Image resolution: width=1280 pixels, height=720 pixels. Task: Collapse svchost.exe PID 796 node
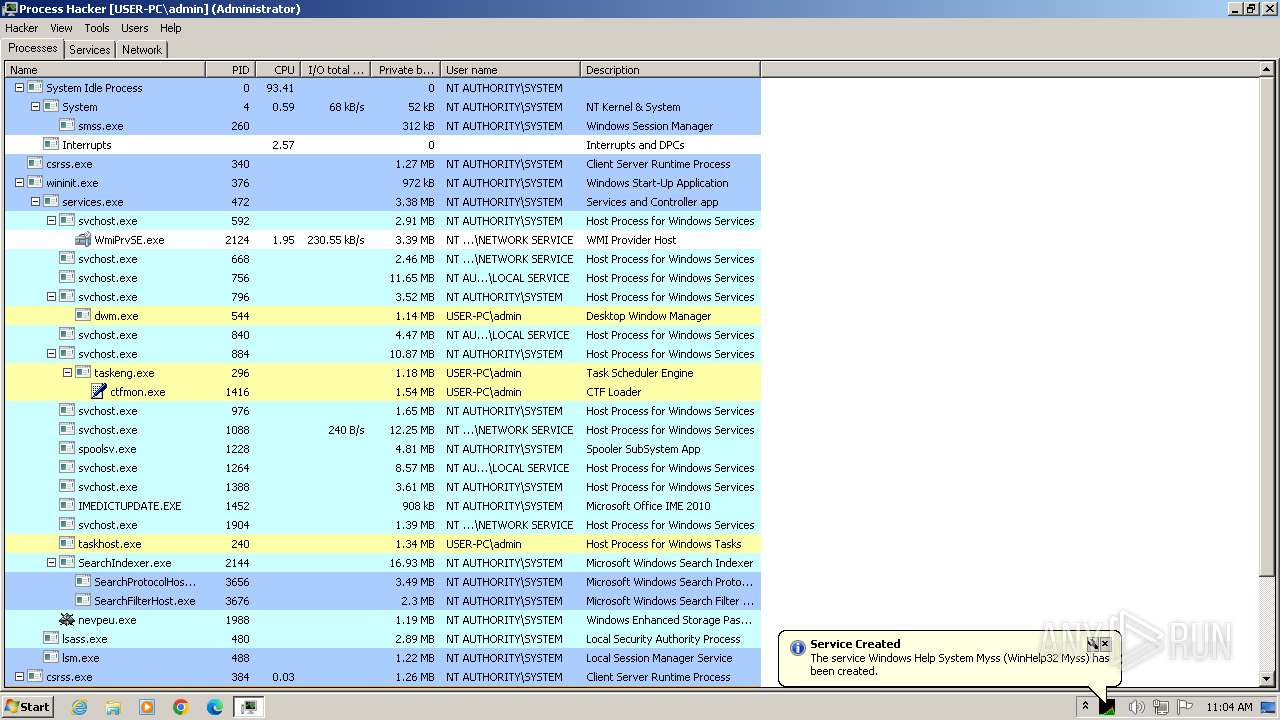[x=51, y=297]
